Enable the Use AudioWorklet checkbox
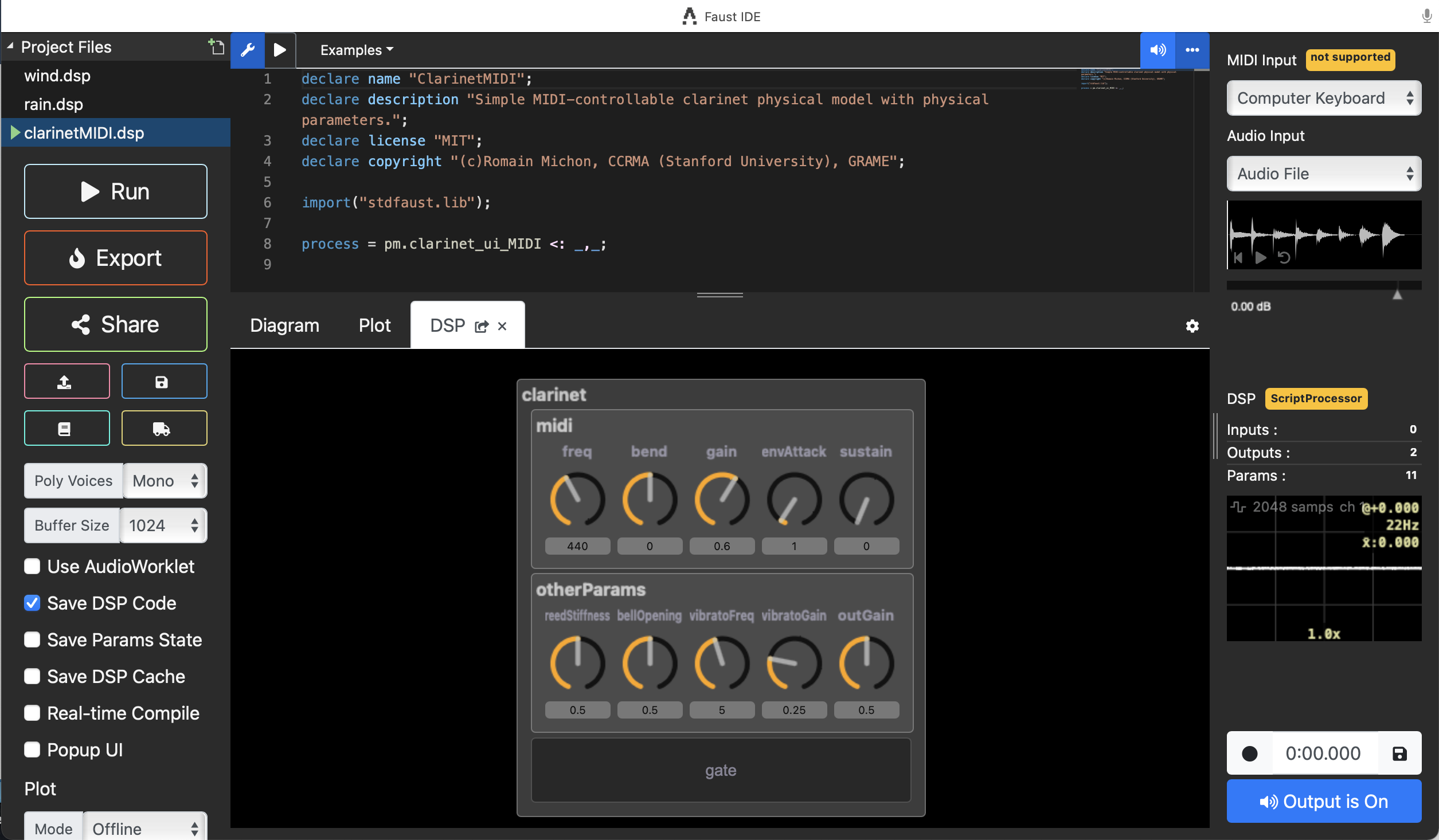The image size is (1439, 840). pyautogui.click(x=33, y=567)
